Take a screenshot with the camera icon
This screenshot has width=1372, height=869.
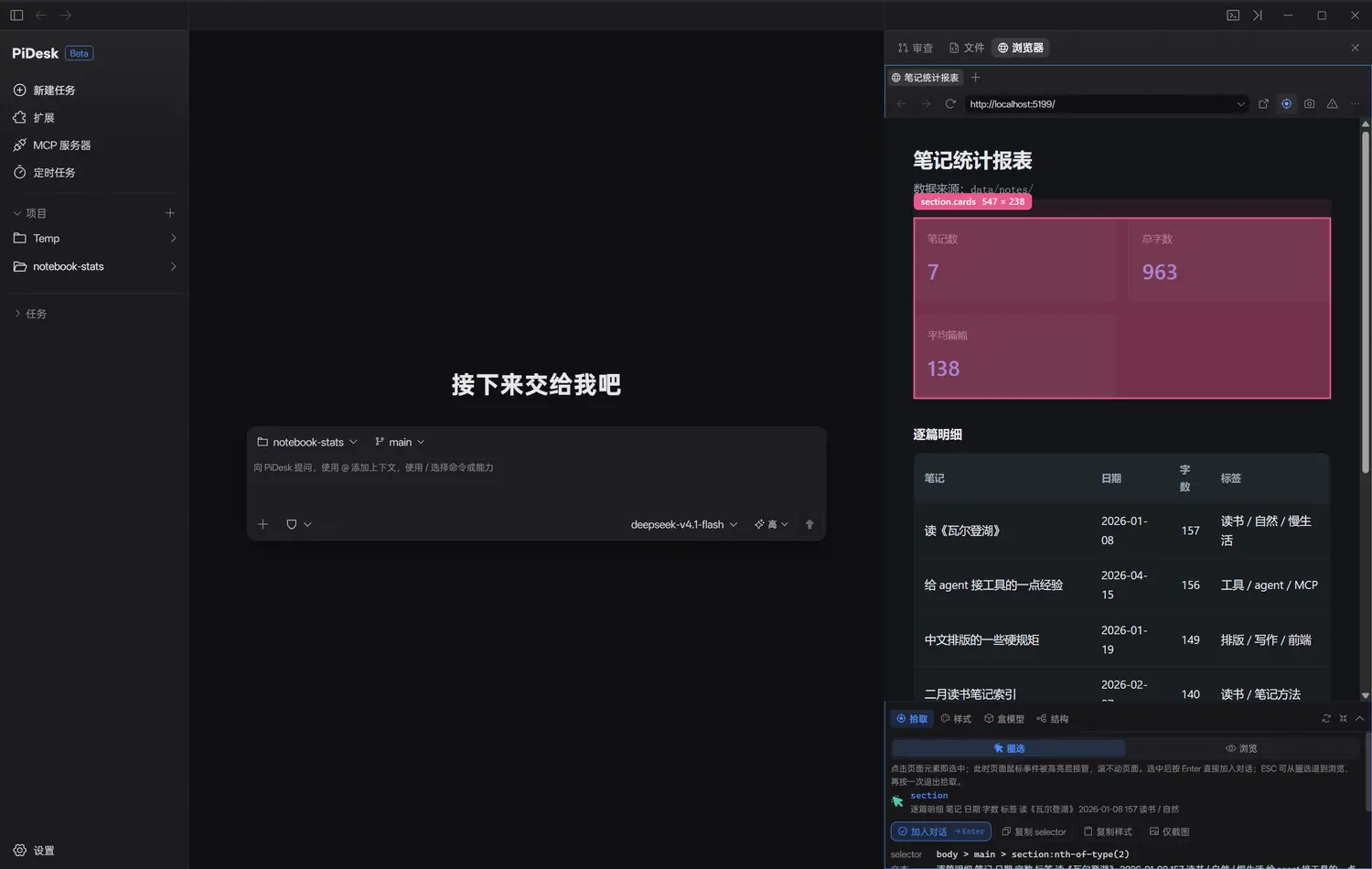(1309, 103)
